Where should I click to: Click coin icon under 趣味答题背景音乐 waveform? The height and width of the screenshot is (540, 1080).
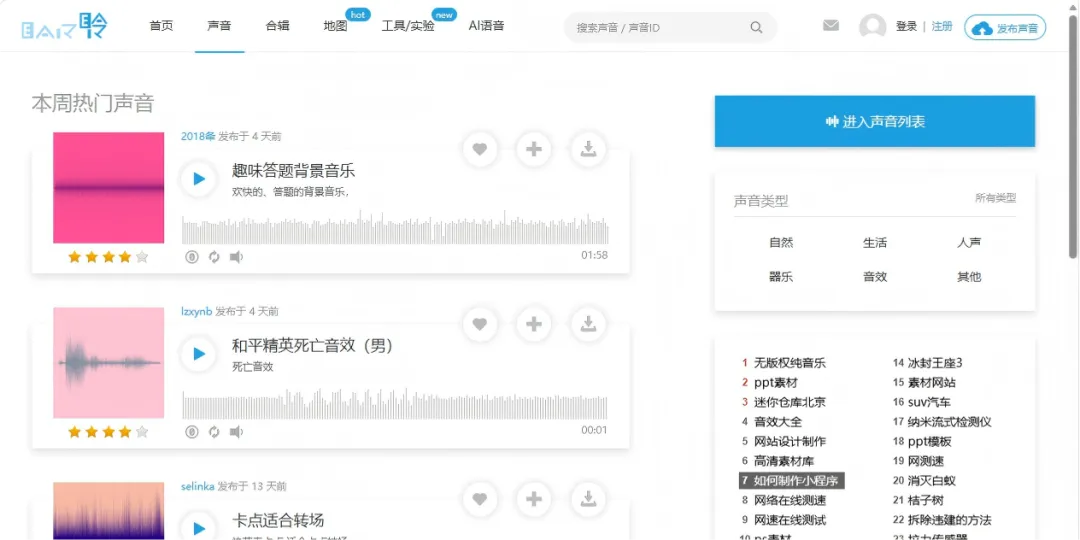pos(192,257)
